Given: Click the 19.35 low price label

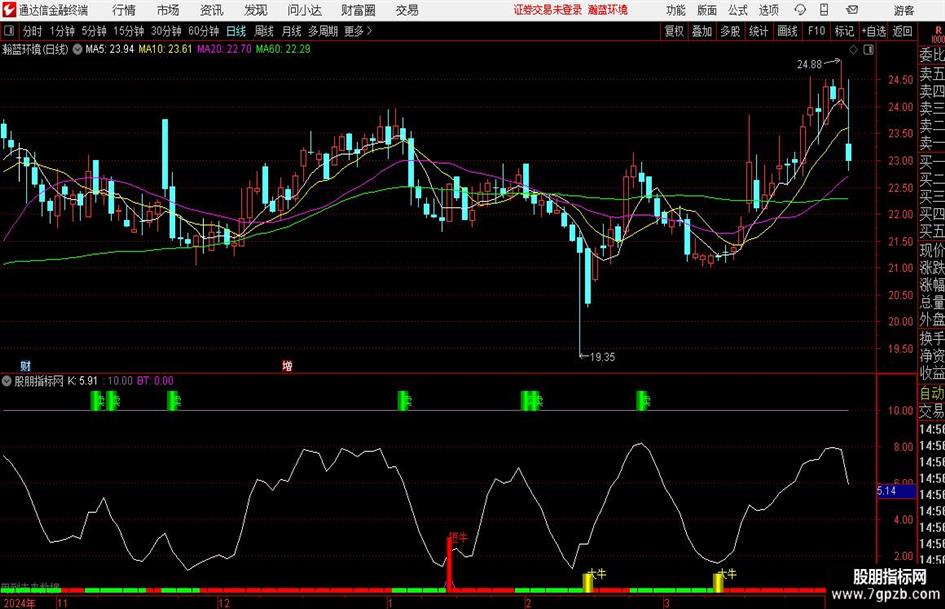Looking at the screenshot, I should tap(602, 357).
